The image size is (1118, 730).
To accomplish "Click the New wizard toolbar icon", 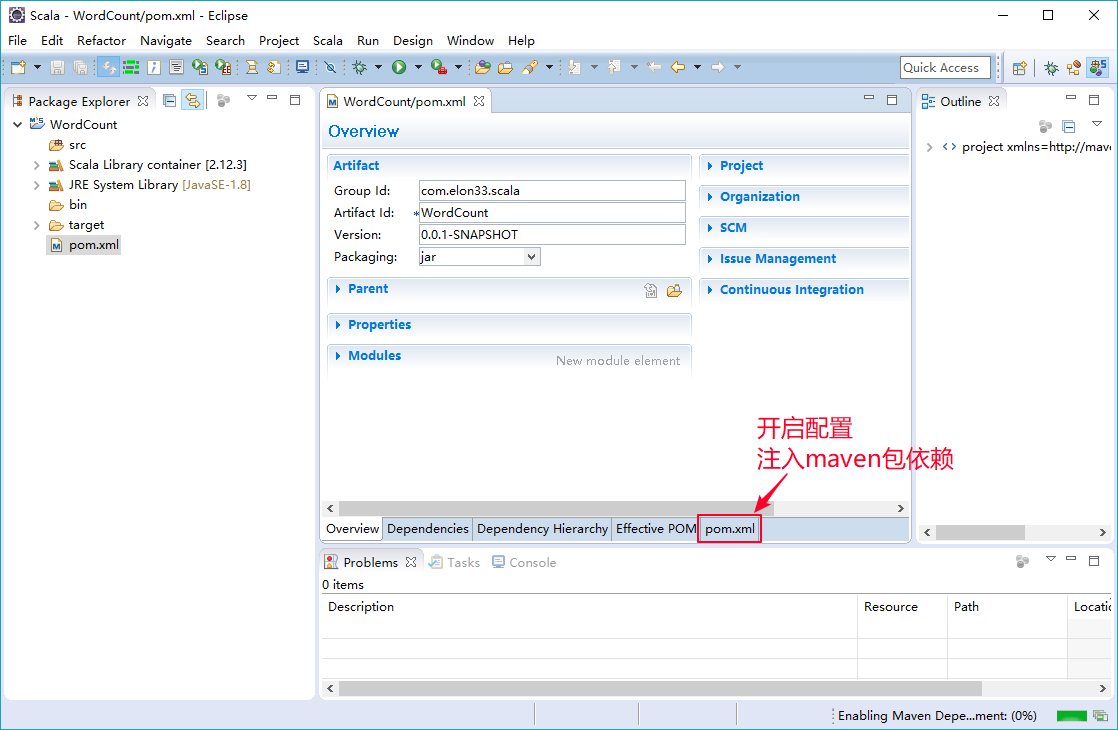I will (x=18, y=67).
